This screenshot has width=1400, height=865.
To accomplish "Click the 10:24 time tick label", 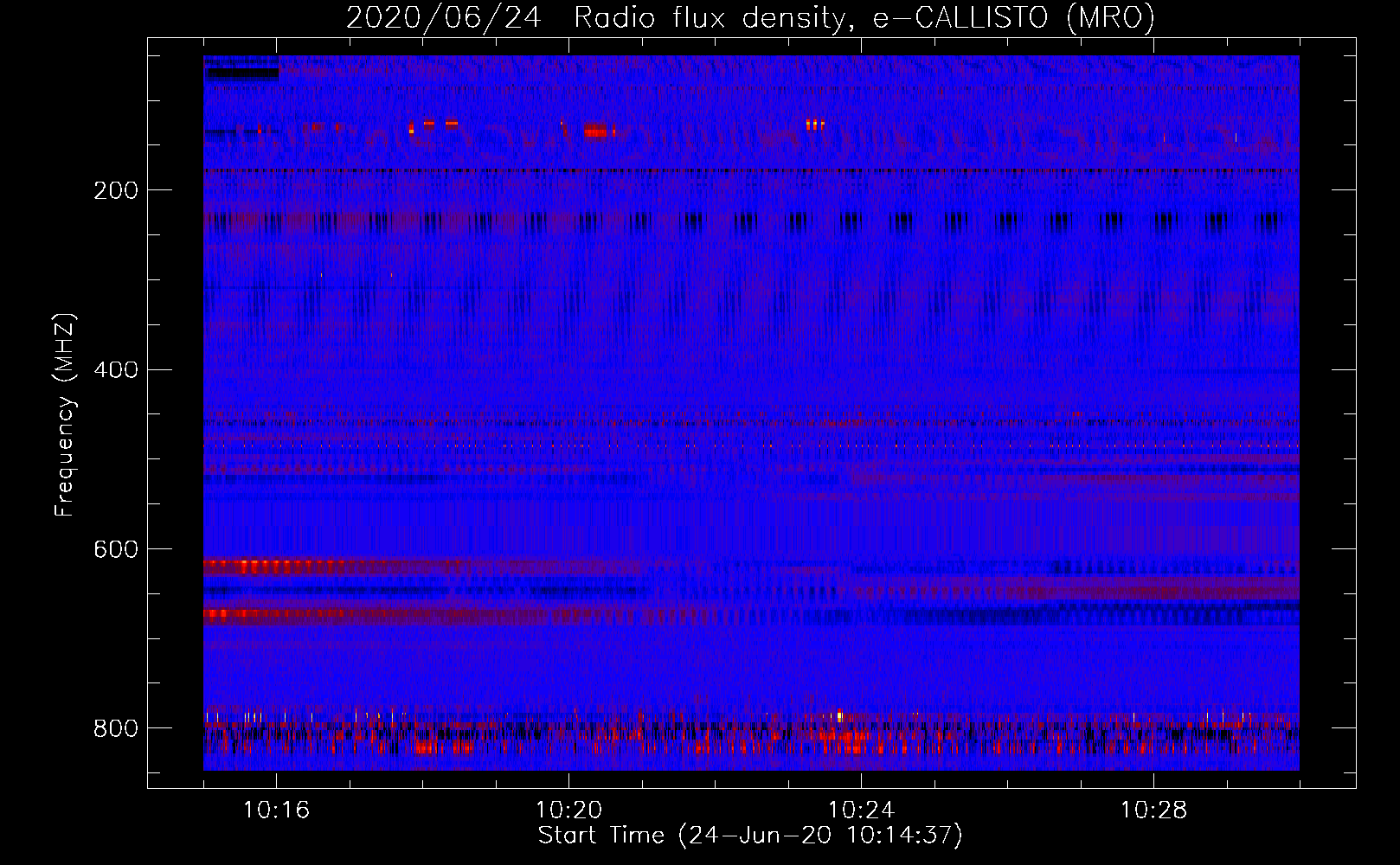I will [x=861, y=811].
